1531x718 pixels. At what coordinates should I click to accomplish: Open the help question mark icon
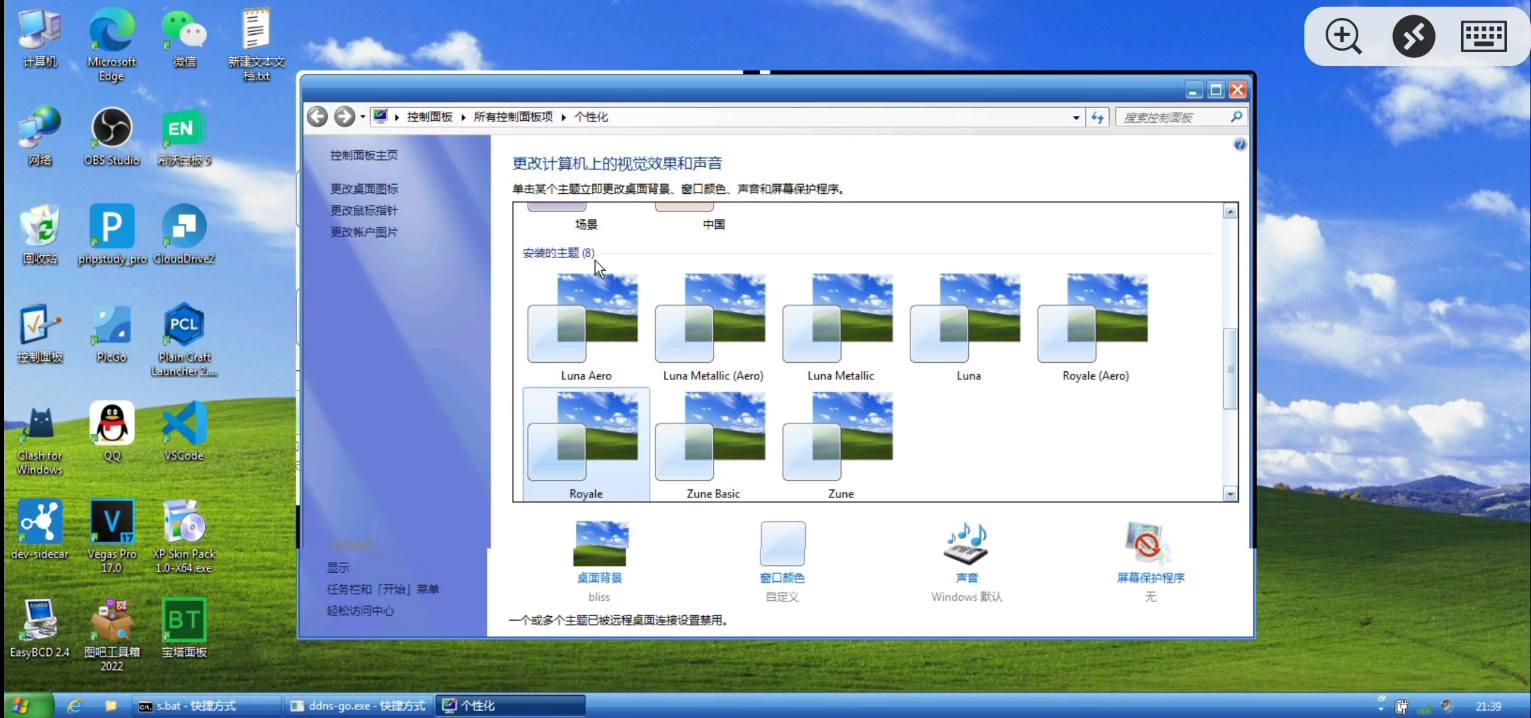coord(1240,145)
